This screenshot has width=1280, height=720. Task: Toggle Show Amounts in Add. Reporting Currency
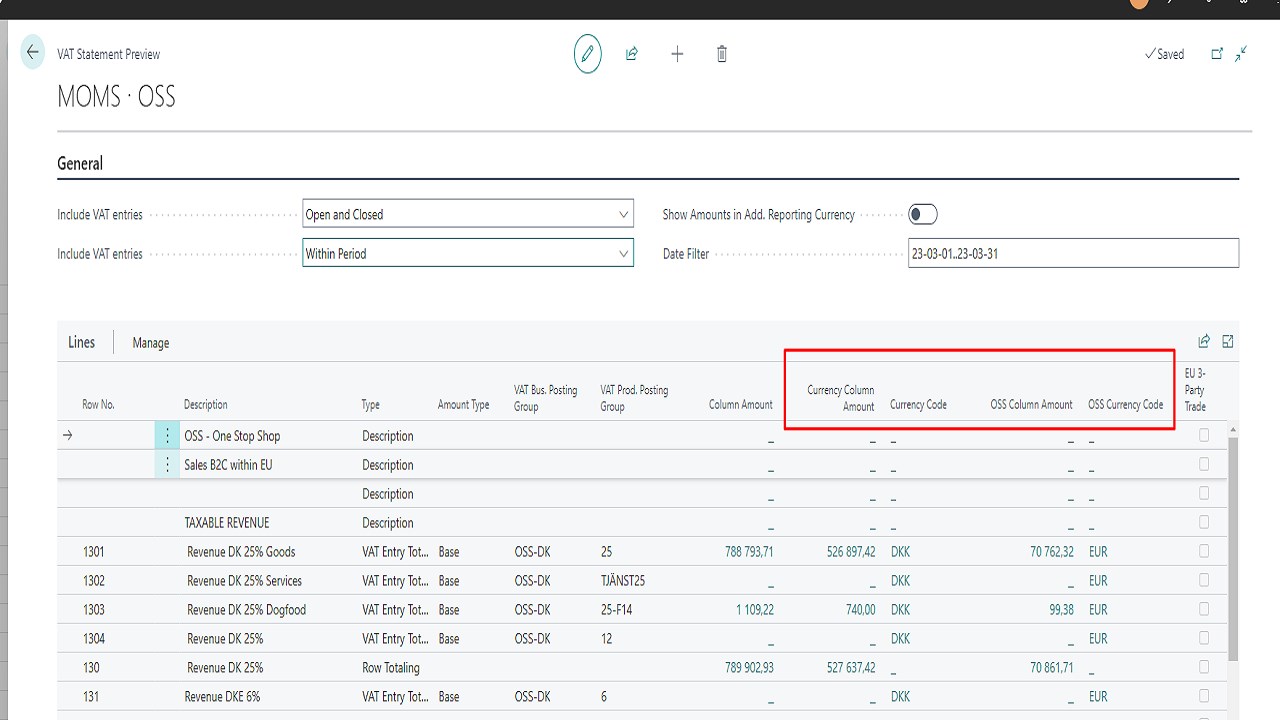(922, 214)
